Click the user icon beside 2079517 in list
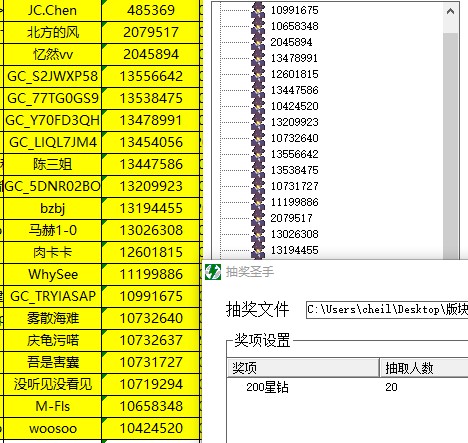The image size is (468, 443). tap(258, 218)
